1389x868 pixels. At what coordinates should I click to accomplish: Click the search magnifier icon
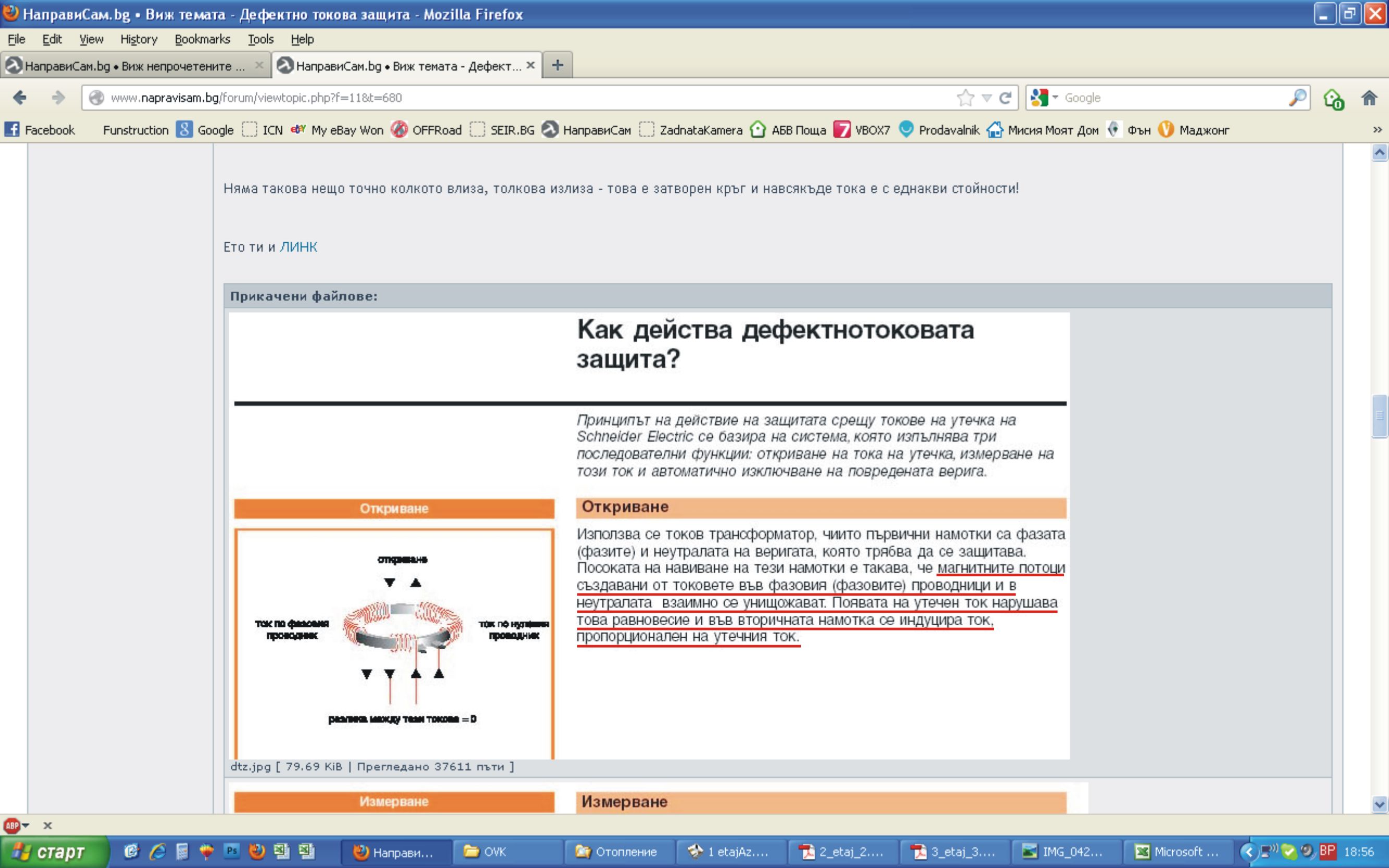1297,97
